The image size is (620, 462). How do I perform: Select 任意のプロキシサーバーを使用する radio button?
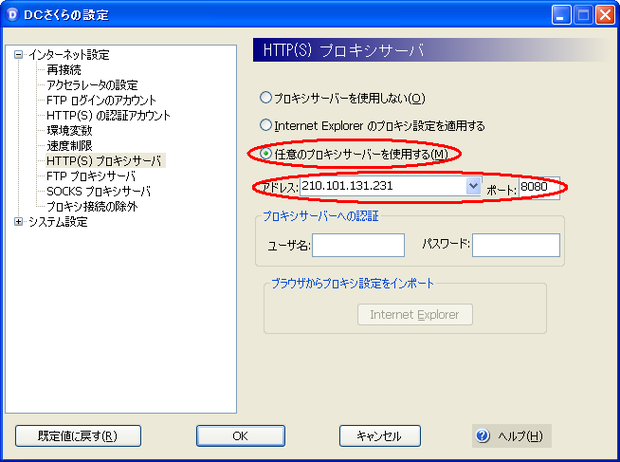click(x=266, y=153)
